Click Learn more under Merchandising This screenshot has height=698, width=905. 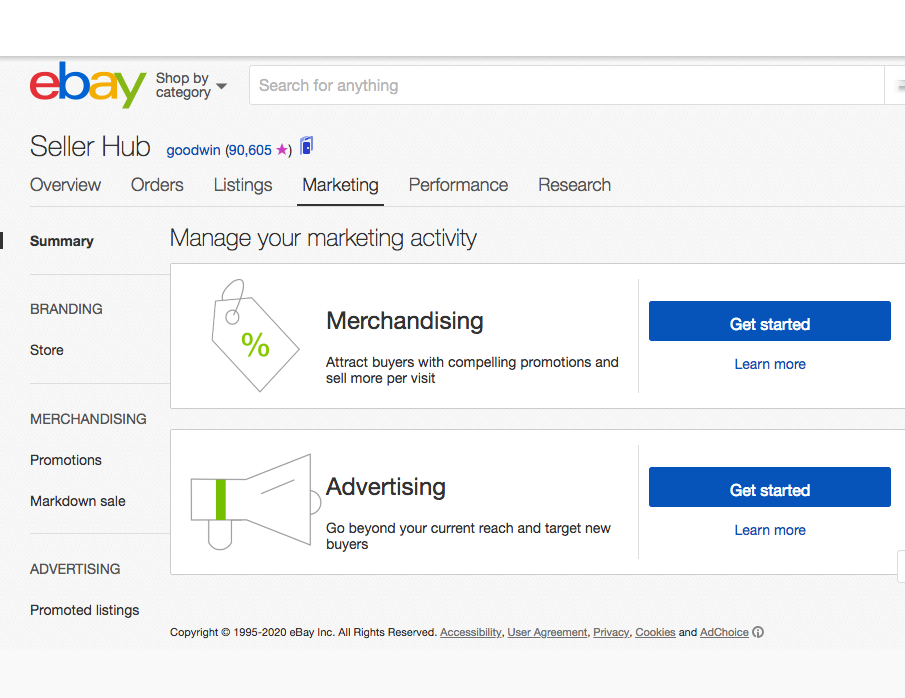click(x=770, y=364)
